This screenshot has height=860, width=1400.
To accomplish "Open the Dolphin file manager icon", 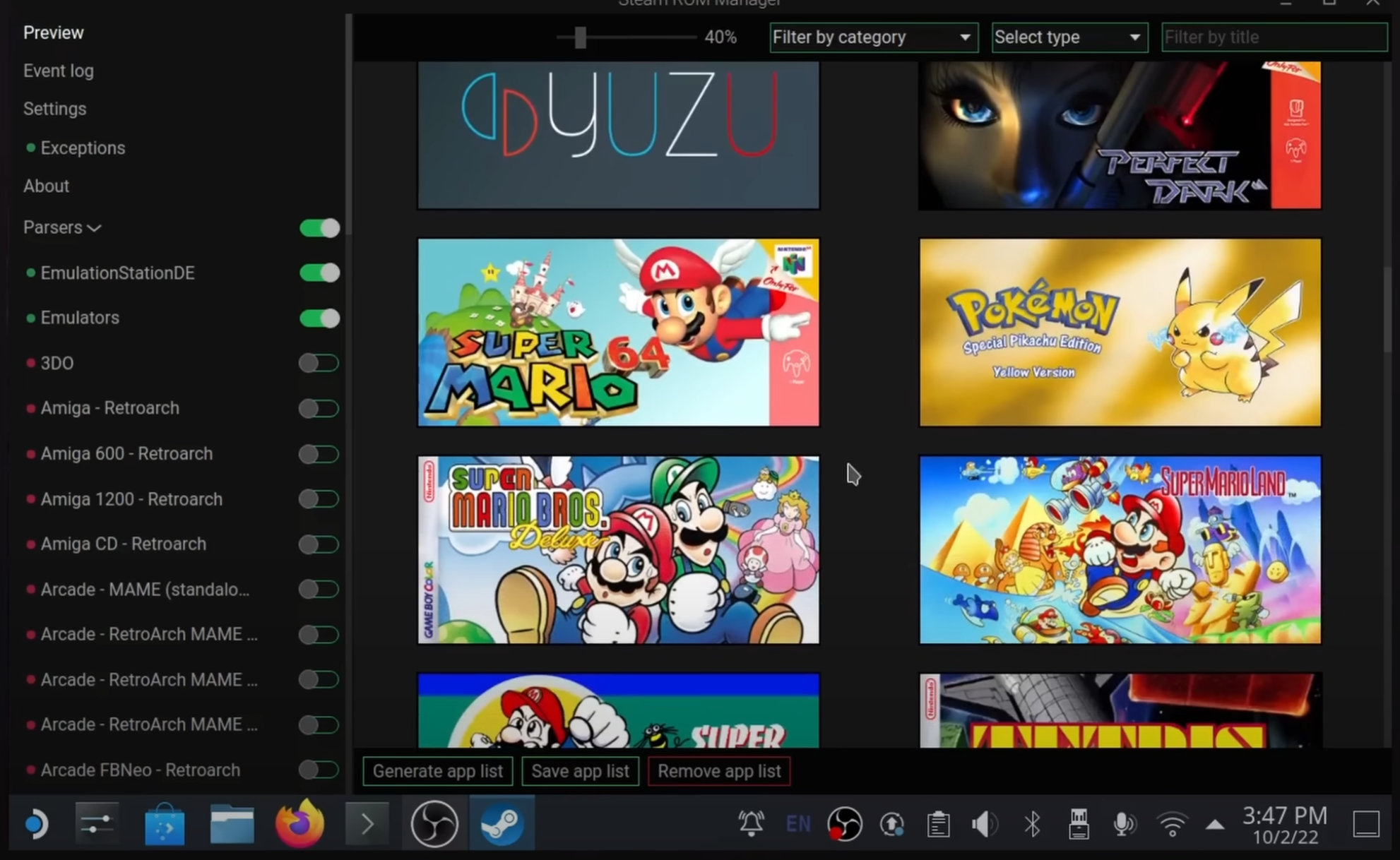I will [x=232, y=824].
